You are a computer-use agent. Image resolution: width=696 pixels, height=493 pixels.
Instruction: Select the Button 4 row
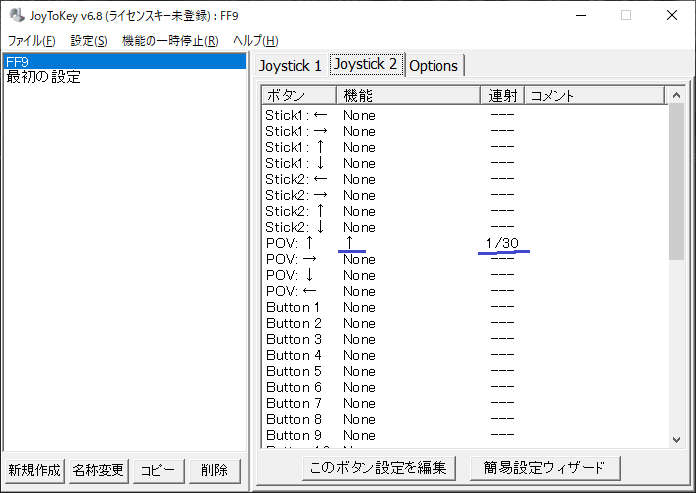[465, 355]
